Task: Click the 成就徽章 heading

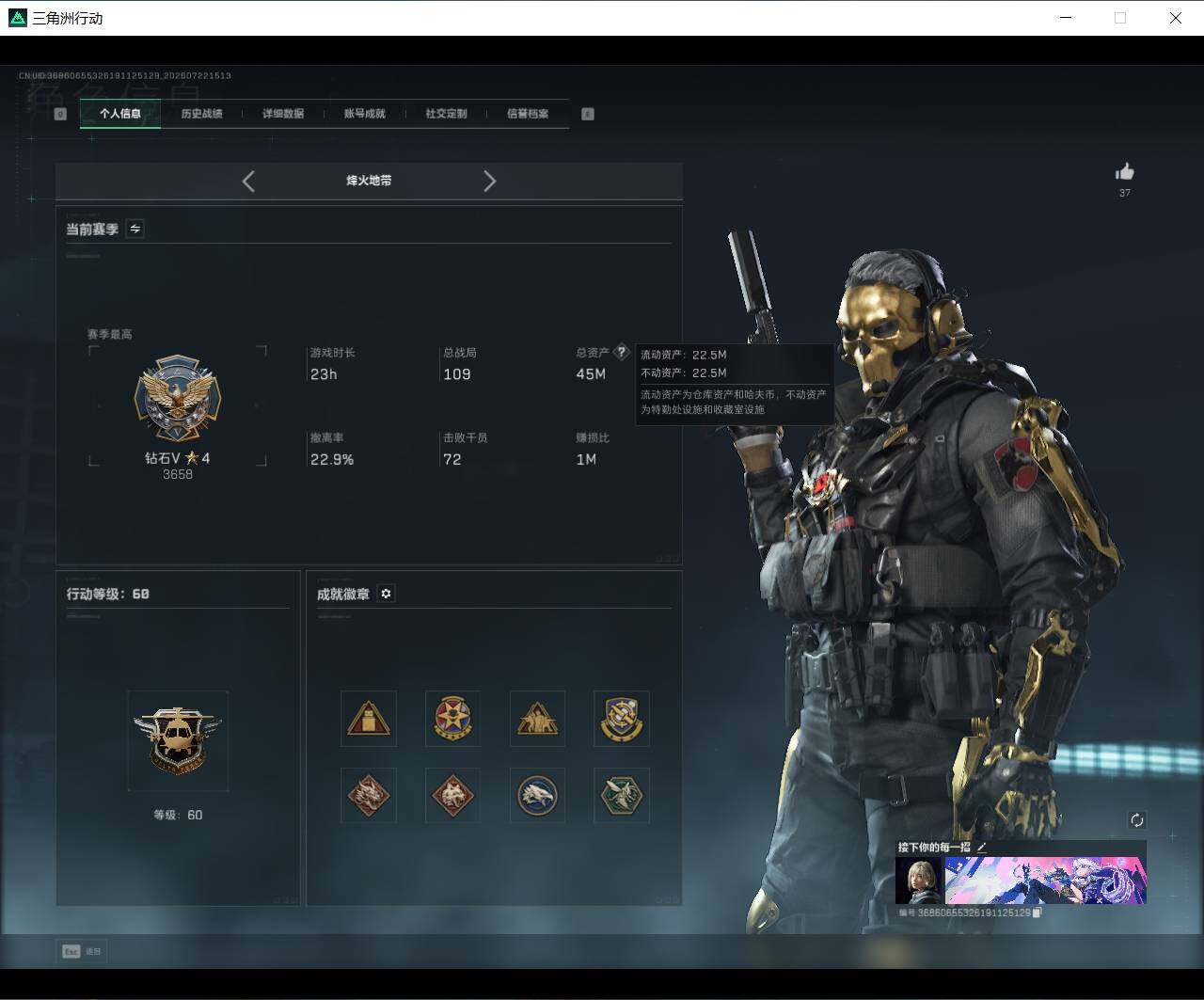Action: tap(342, 594)
